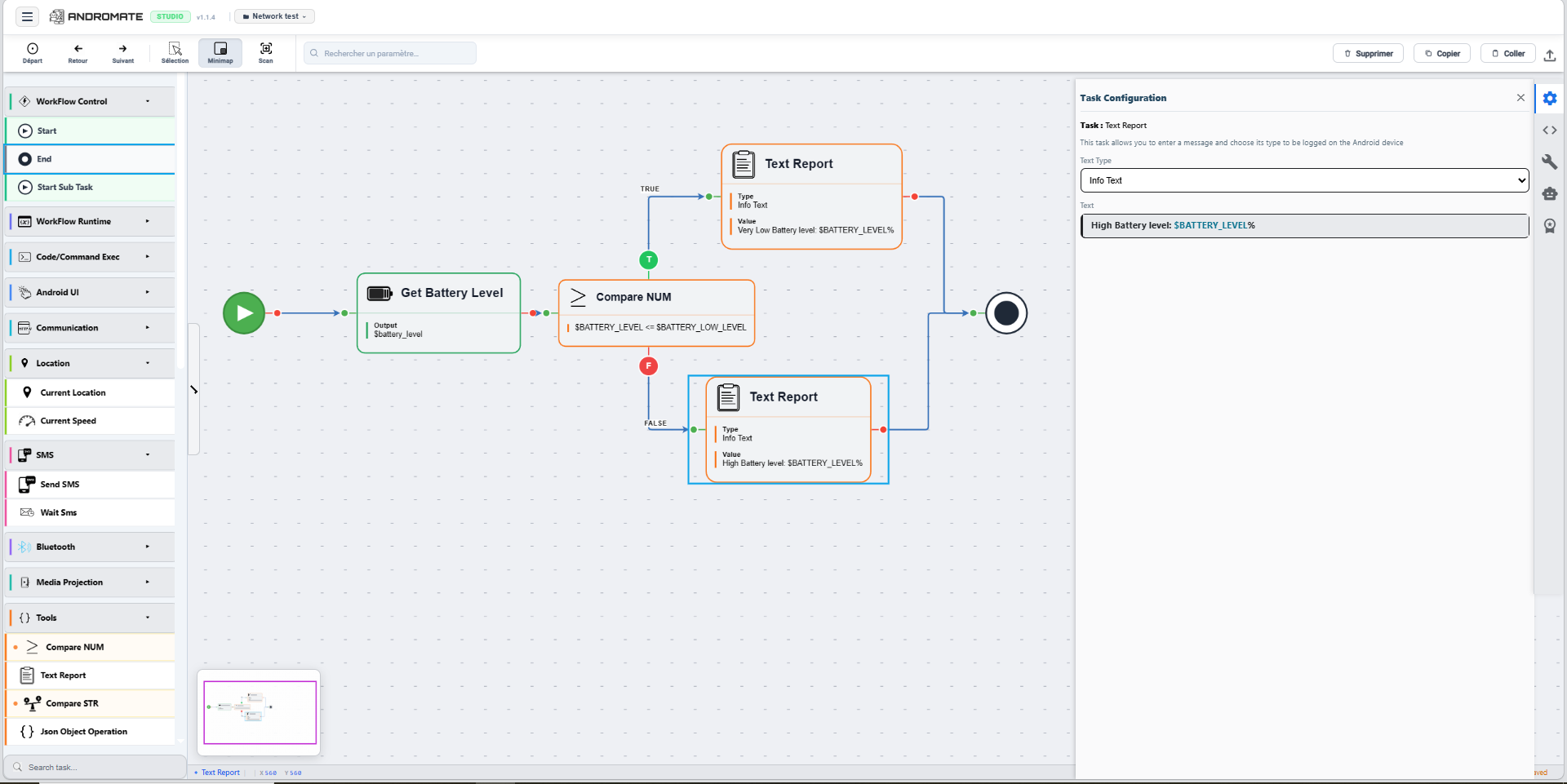Click the Scan tool icon
Screen dimensions: 1567x784
click(x=266, y=53)
